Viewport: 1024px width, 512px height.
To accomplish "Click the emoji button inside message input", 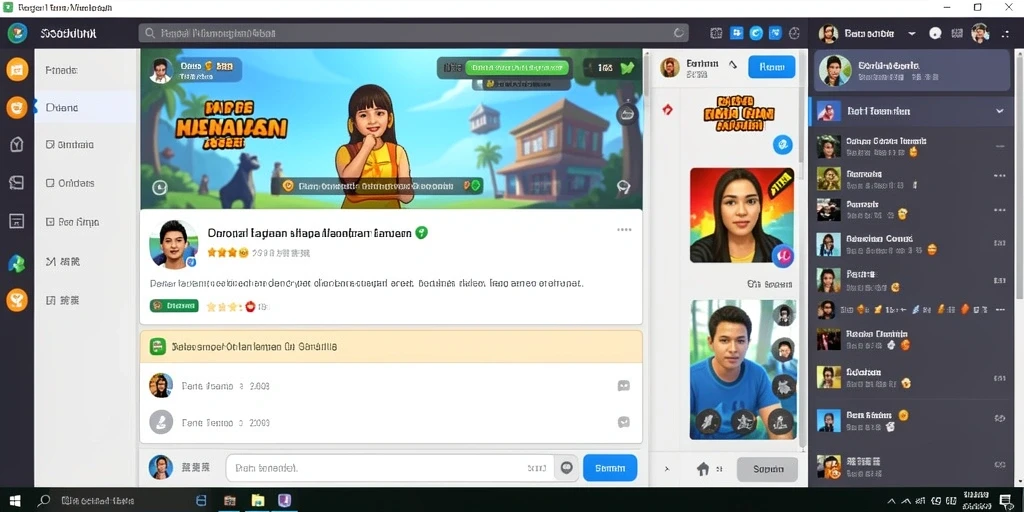I will coord(566,468).
